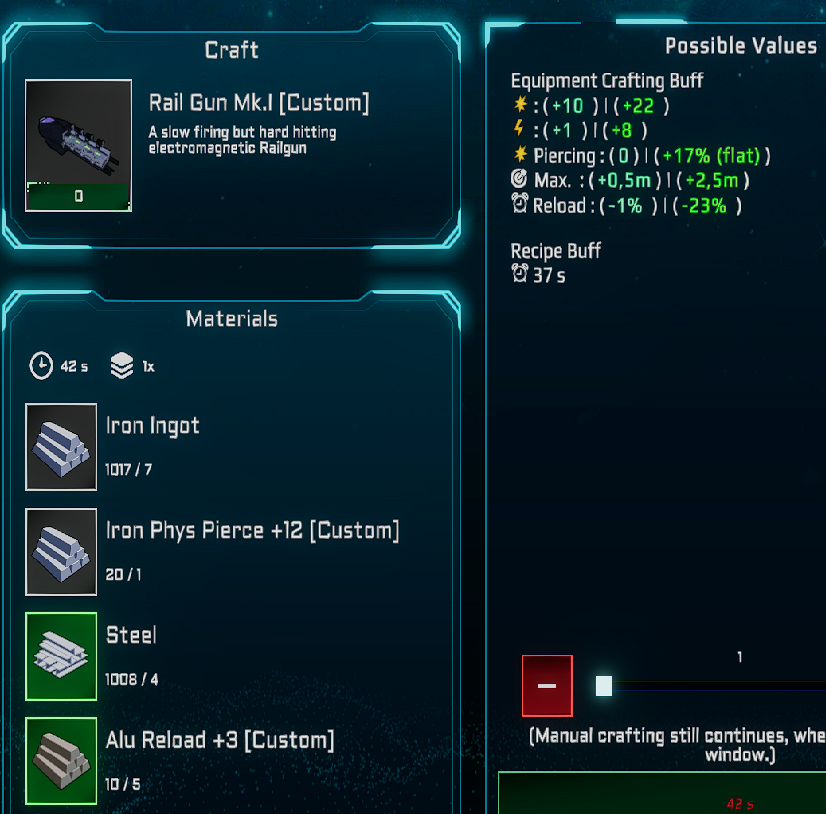
Task: Click the green craft progress bar
Action: pyautogui.click(x=662, y=793)
